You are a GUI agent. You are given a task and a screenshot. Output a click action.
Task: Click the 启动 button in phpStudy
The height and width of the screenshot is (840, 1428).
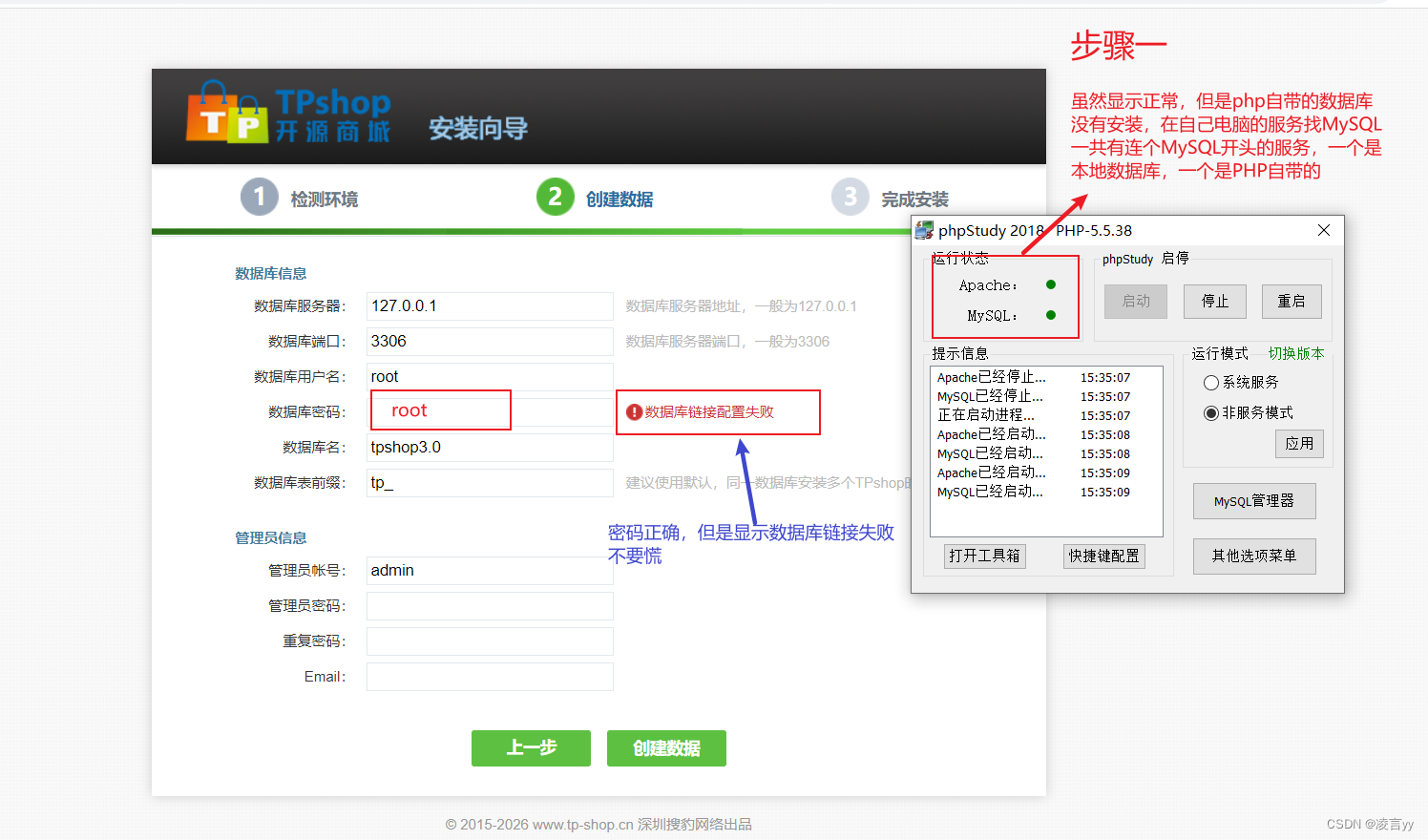[1136, 302]
